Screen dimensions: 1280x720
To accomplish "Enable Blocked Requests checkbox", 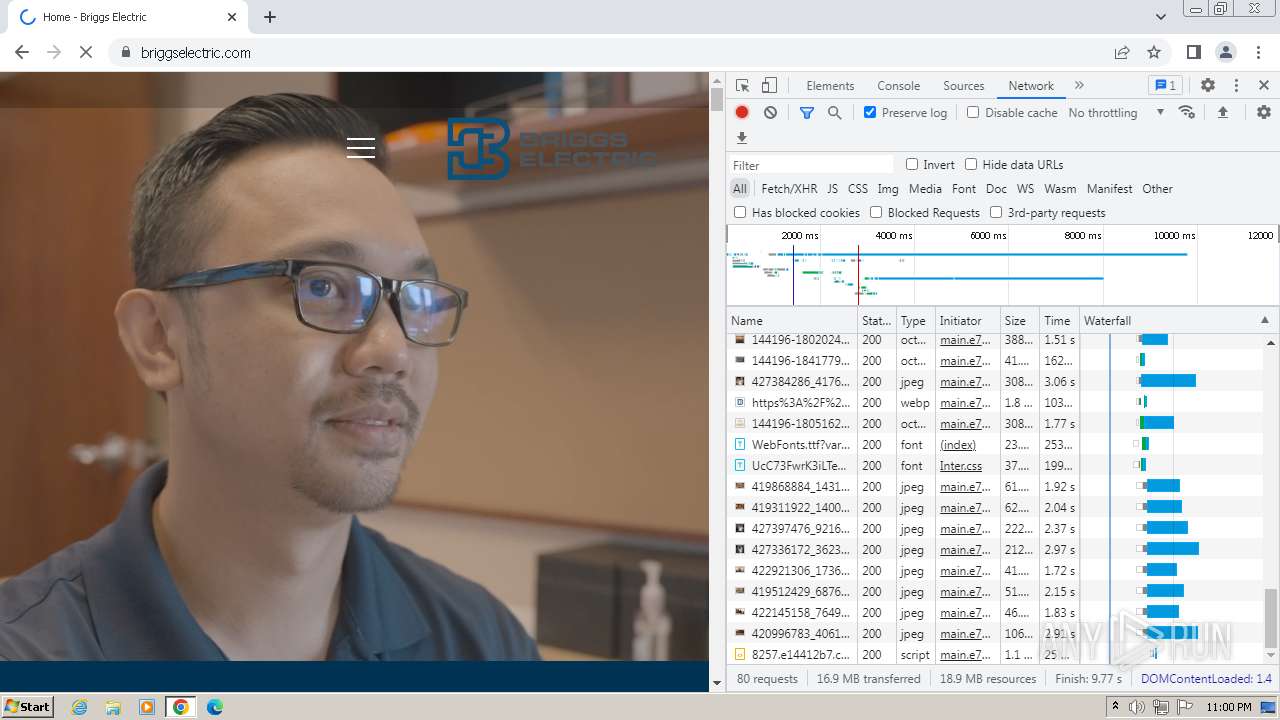I will point(876,213).
